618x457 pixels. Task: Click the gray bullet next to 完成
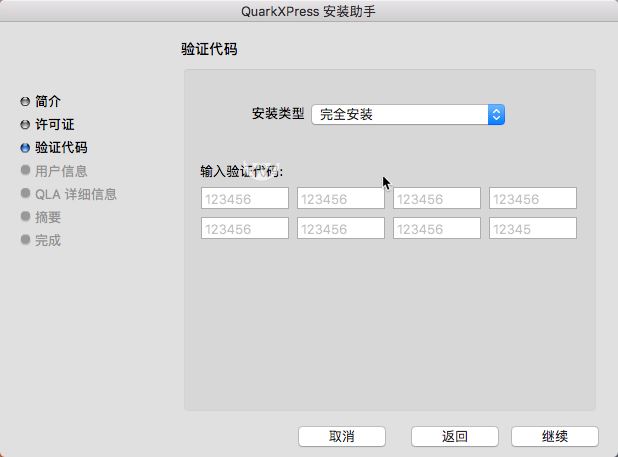click(25, 239)
